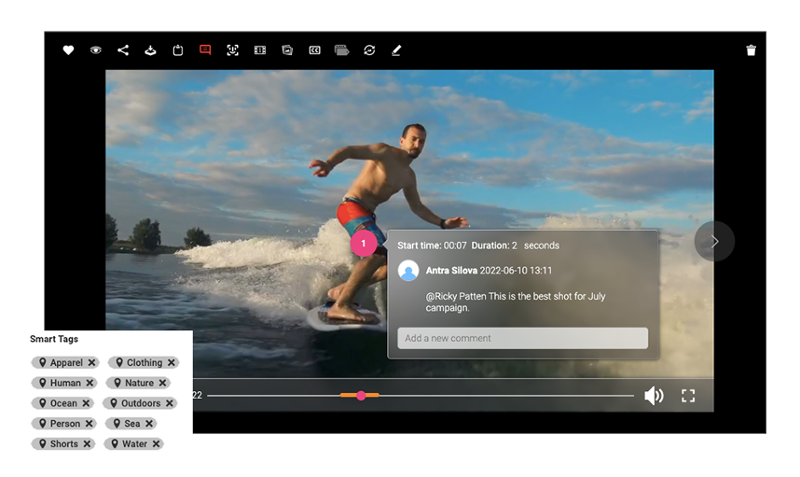The image size is (800, 477).
Task: Click the pencil edit icon
Action: 396,50
